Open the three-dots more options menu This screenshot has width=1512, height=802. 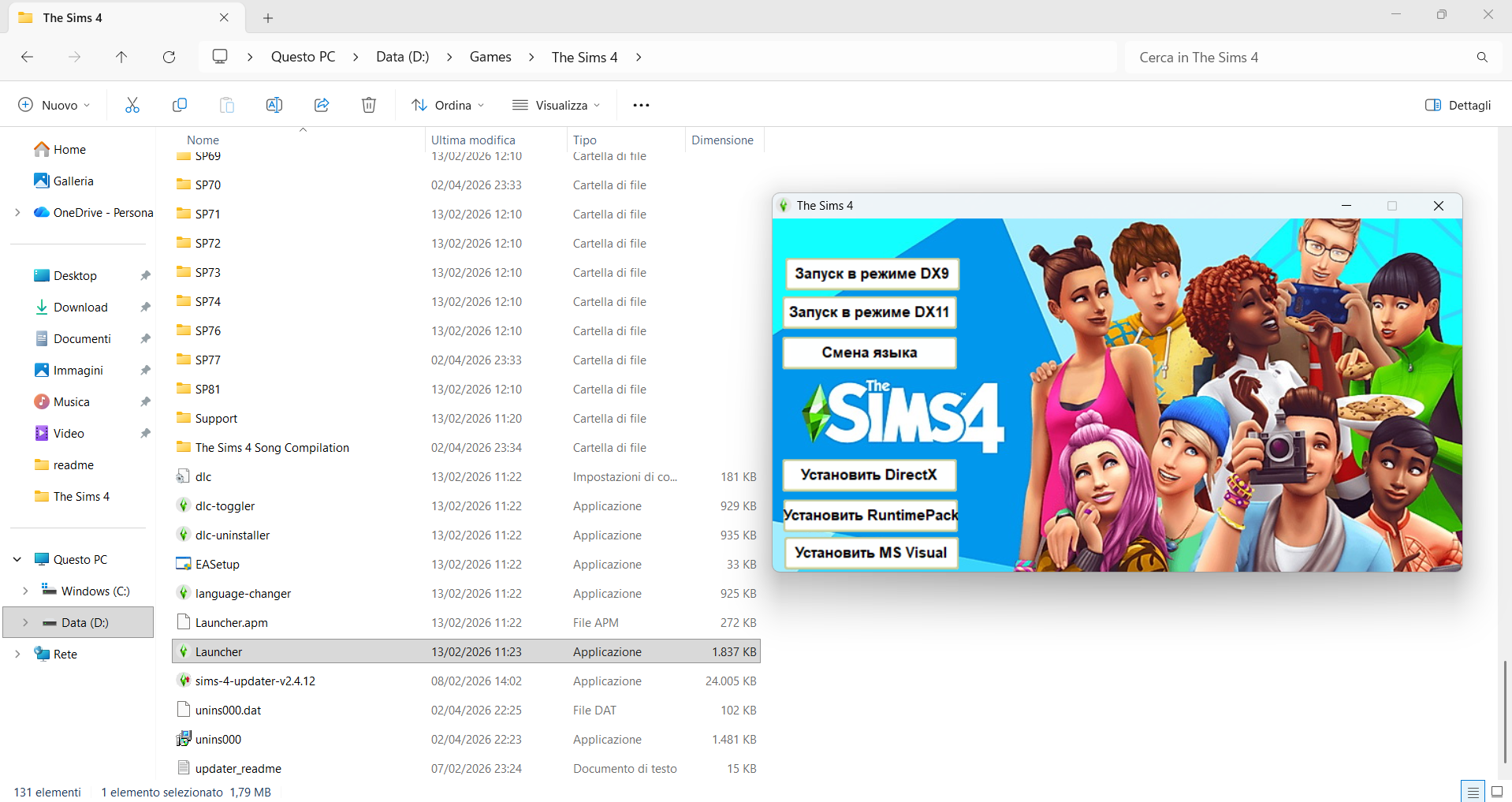pos(641,105)
